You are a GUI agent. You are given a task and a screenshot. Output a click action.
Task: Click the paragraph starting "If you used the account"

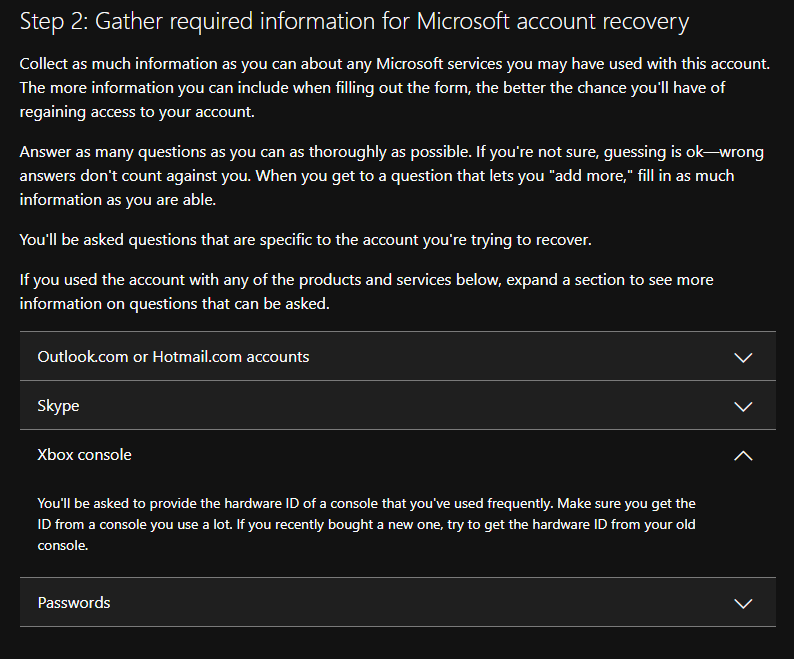(x=367, y=292)
